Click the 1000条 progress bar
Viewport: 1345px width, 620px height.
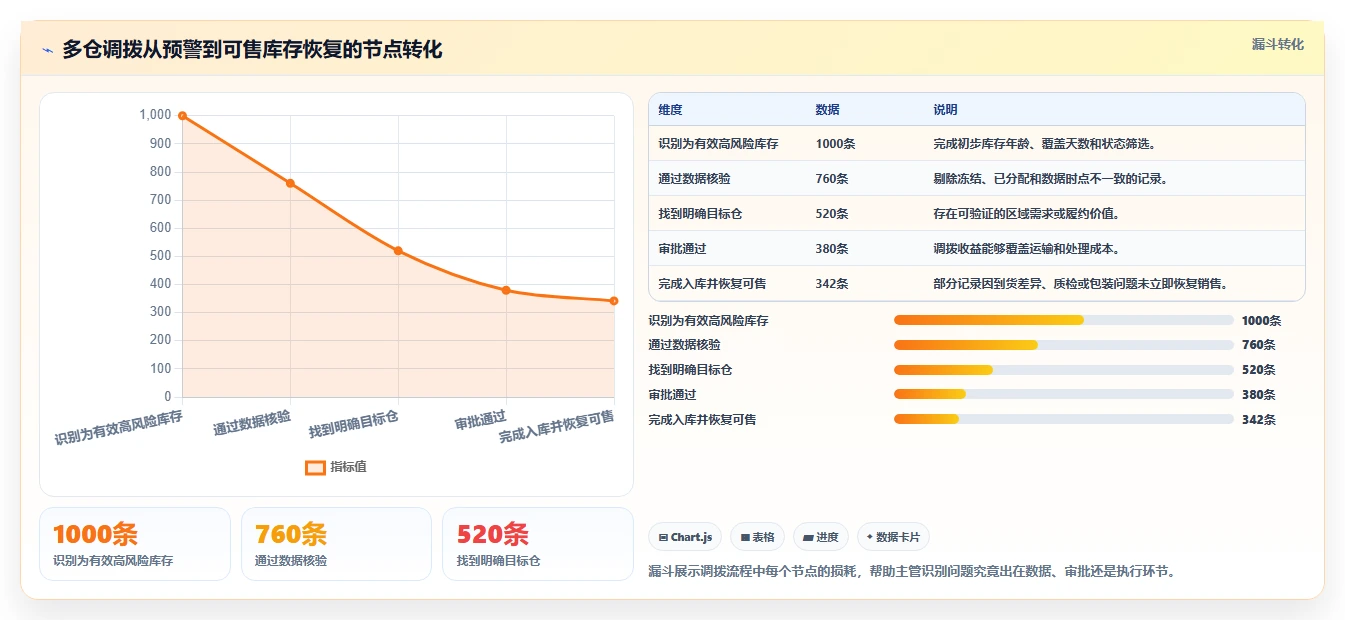(x=1064, y=320)
